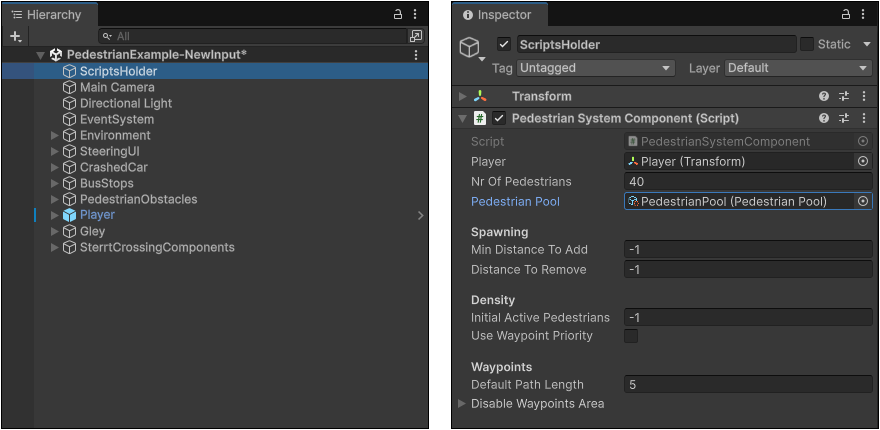Image resolution: width=880 pixels, height=430 pixels.
Task: Open PedestrianExample-NewInput scene options menu
Action: coord(416,55)
